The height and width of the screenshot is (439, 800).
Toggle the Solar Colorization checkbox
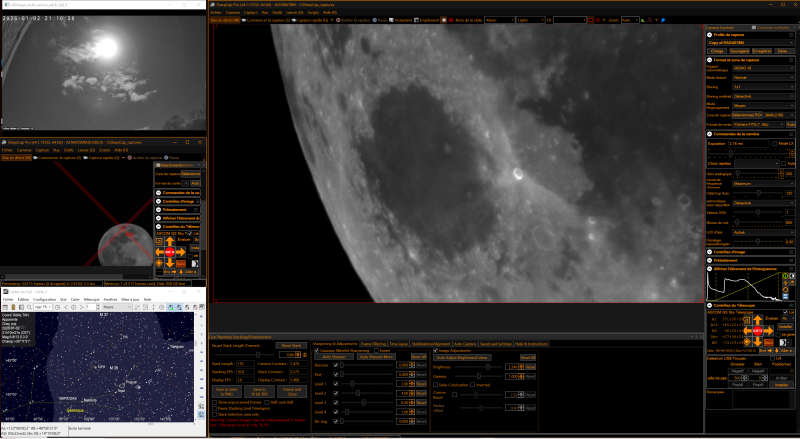click(435, 384)
